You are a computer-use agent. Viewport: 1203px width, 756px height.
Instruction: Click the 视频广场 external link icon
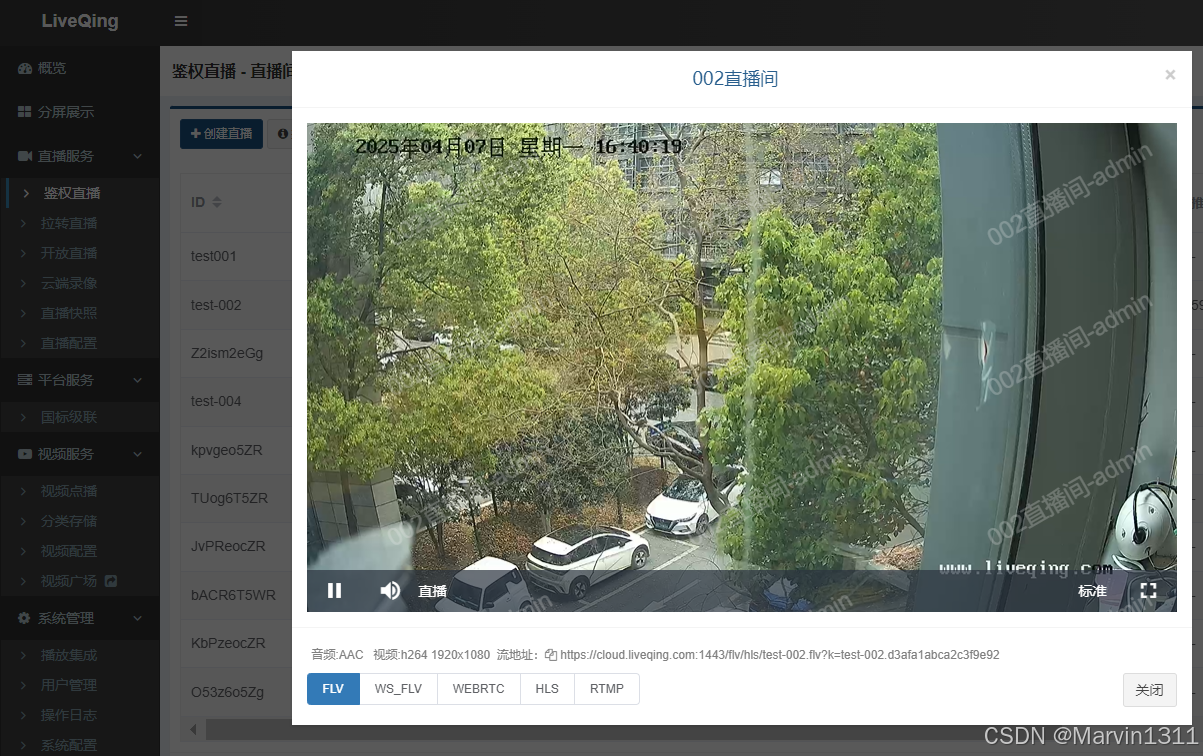point(111,581)
